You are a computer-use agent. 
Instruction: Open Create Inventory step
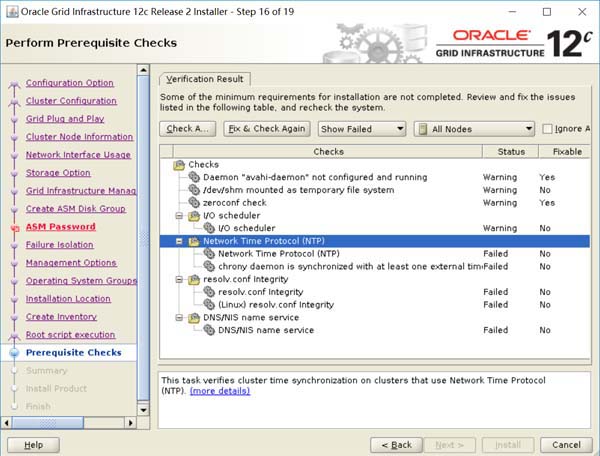click(x=61, y=316)
